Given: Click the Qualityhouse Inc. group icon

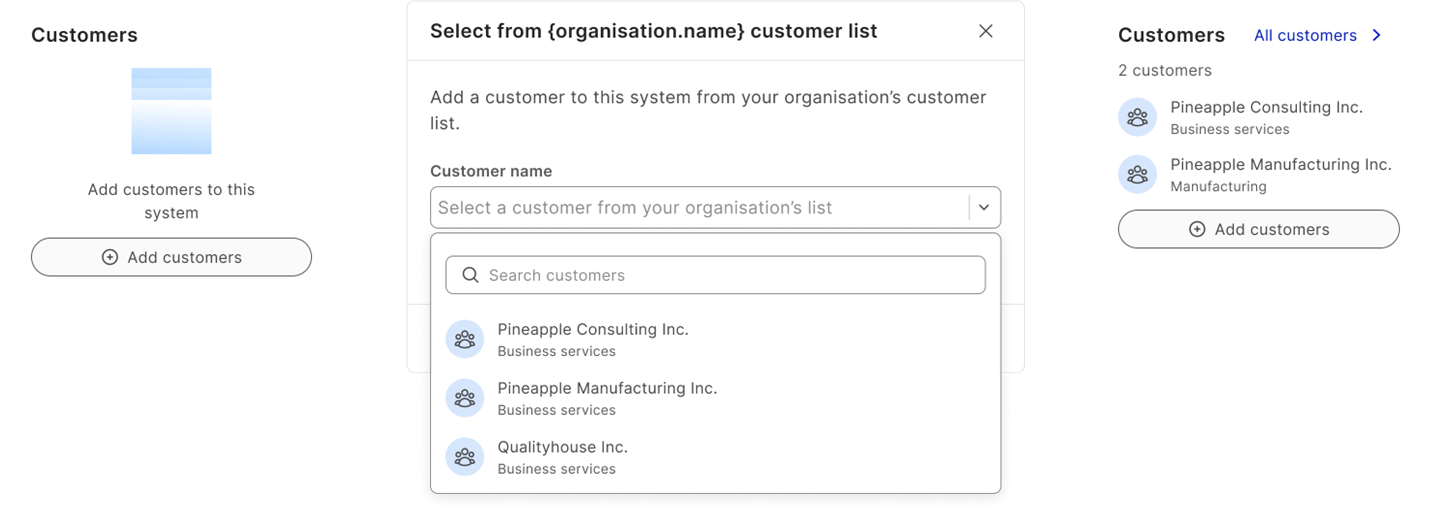Looking at the screenshot, I should click(x=464, y=457).
